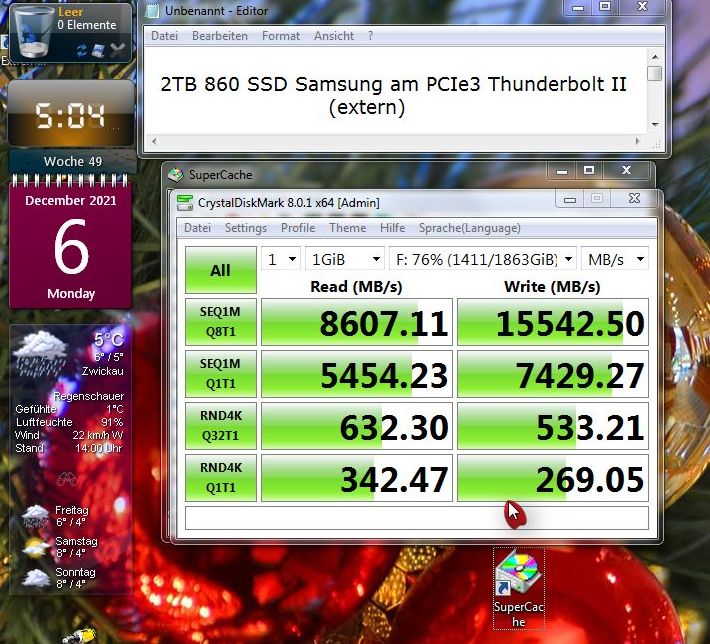Image resolution: width=710 pixels, height=644 pixels.
Task: Click the 5454.23 read result cell
Action: (357, 374)
